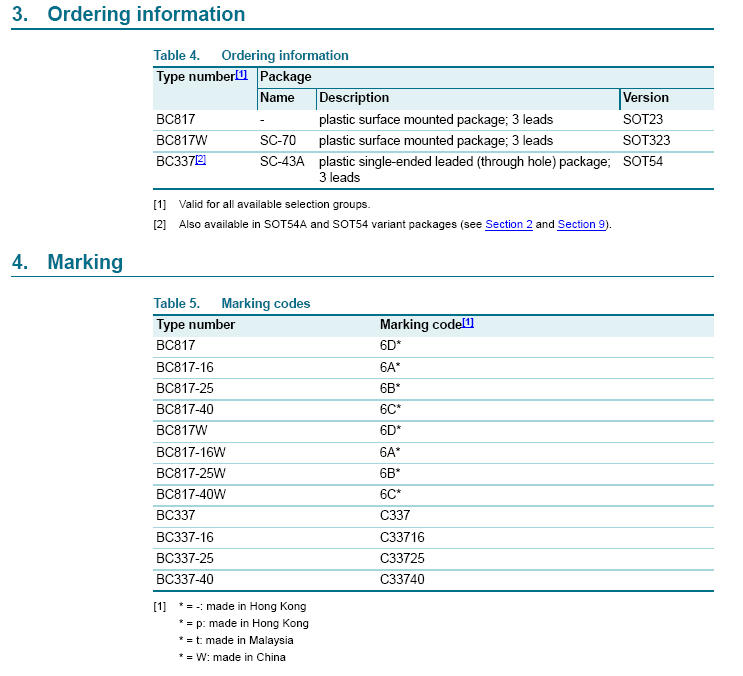743x676 pixels.
Task: Click the C33740 marking code
Action: coord(402,579)
